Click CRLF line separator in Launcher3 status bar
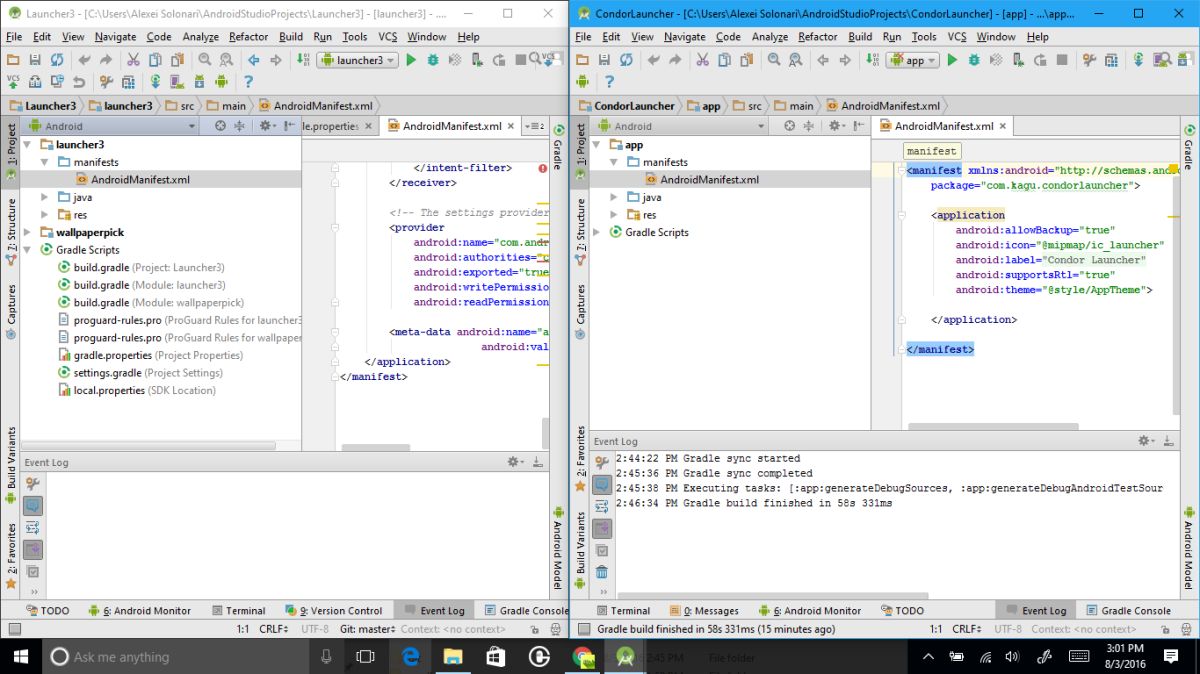 point(274,629)
